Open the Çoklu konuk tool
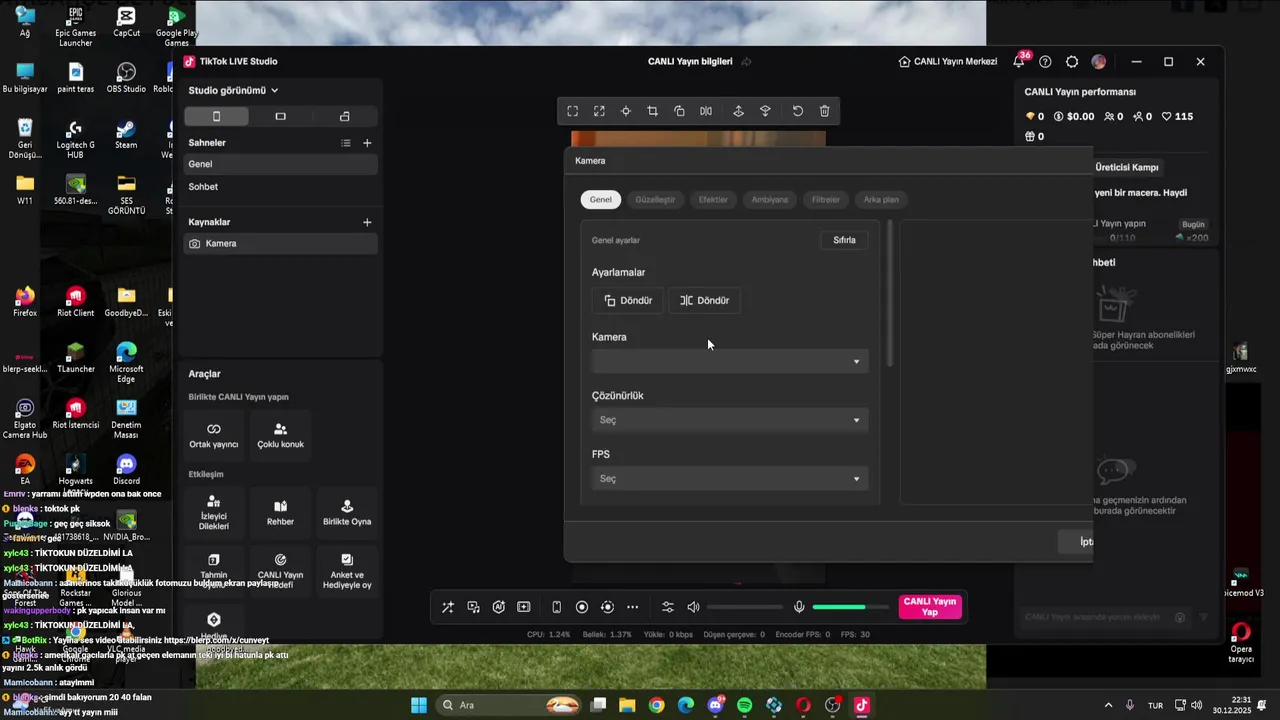This screenshot has width=1280, height=720. (280, 434)
